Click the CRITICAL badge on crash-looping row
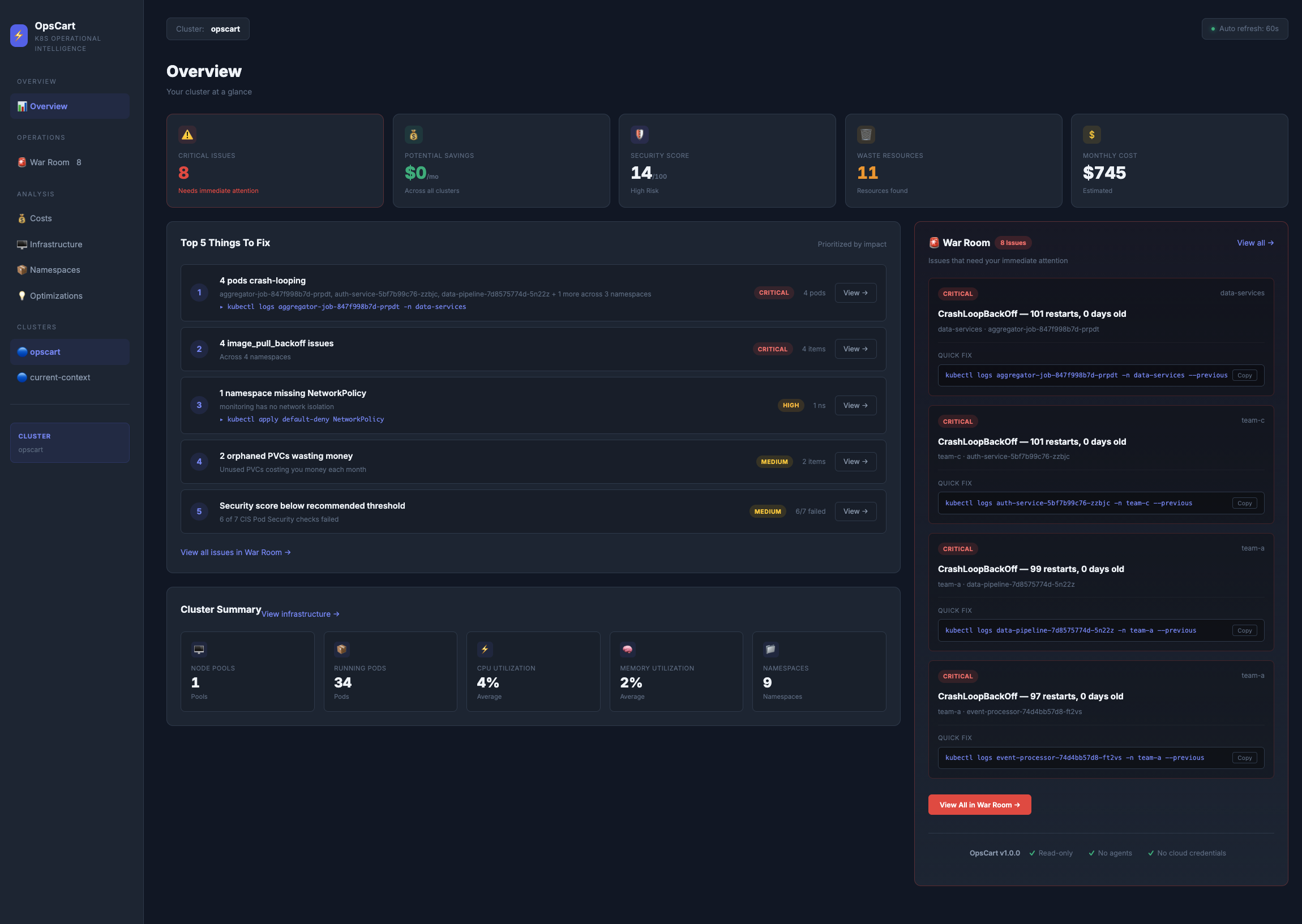1302x924 pixels. point(774,293)
